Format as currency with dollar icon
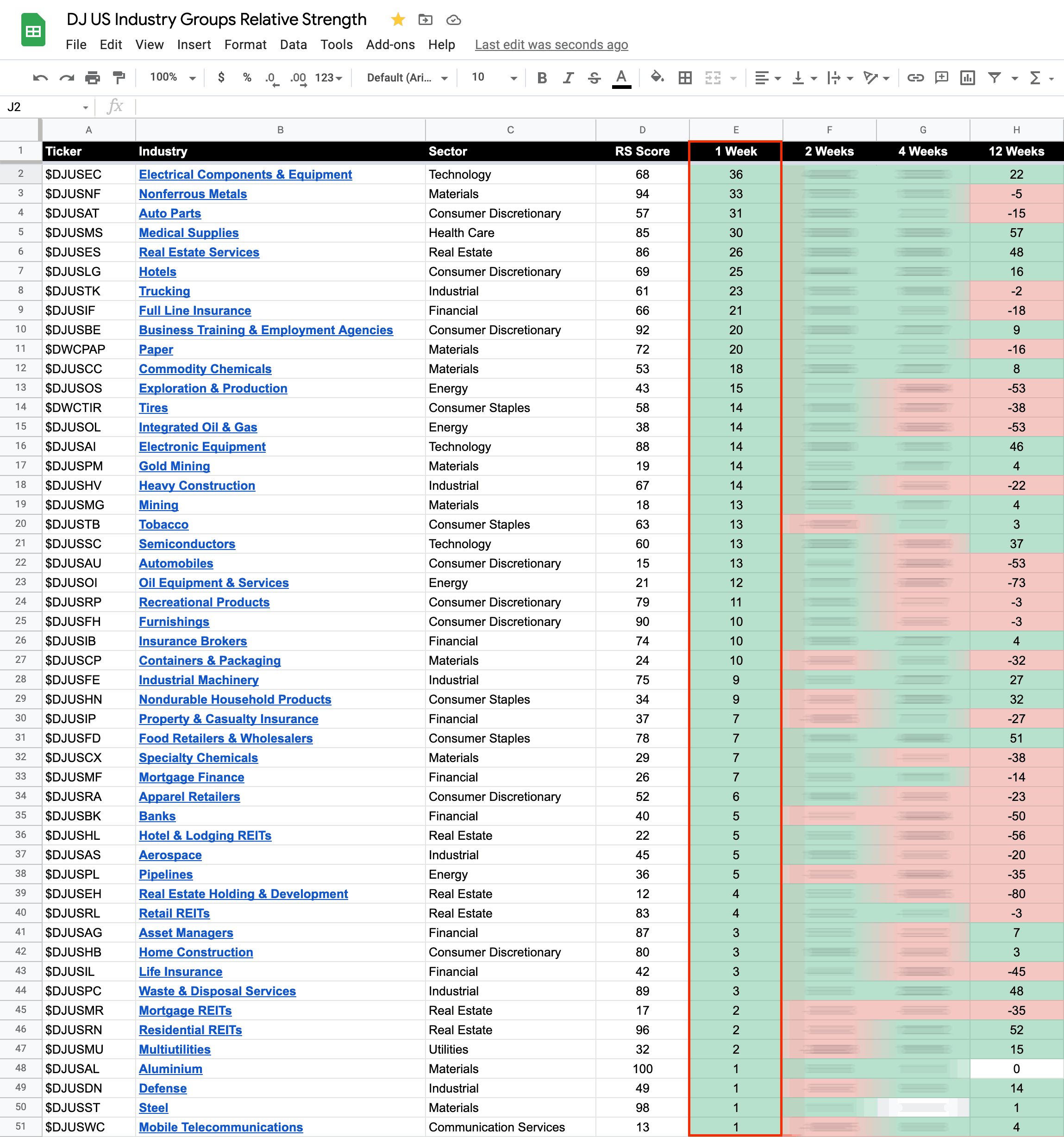 pos(221,77)
